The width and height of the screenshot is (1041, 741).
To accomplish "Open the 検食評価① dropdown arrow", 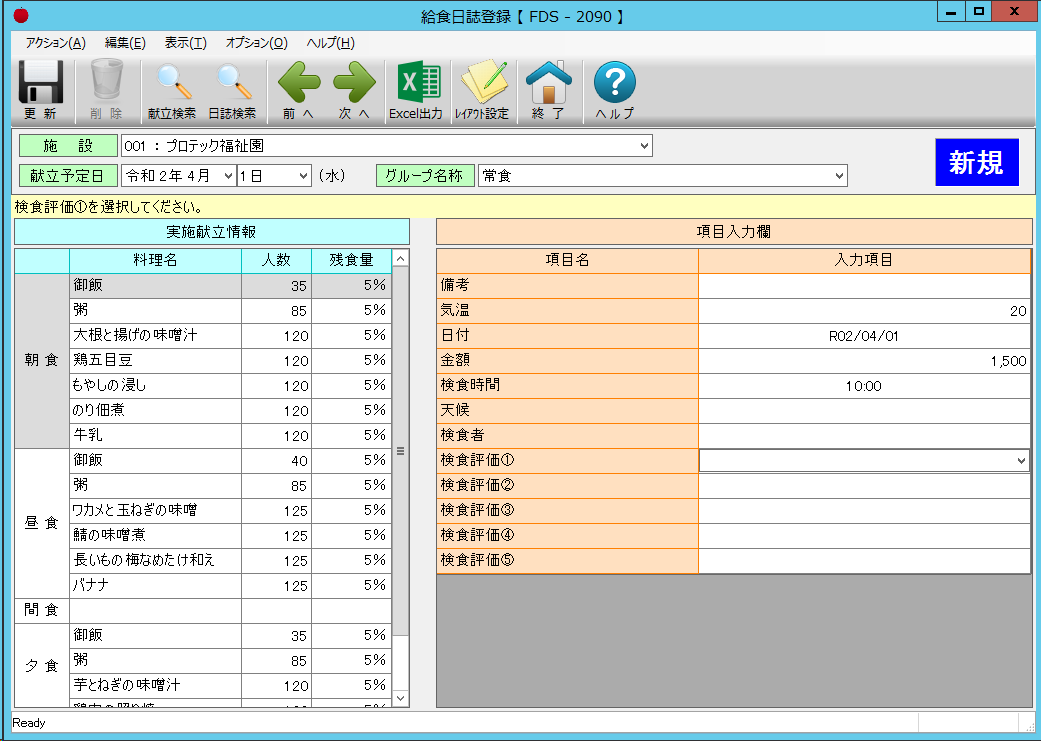I will click(x=1020, y=460).
